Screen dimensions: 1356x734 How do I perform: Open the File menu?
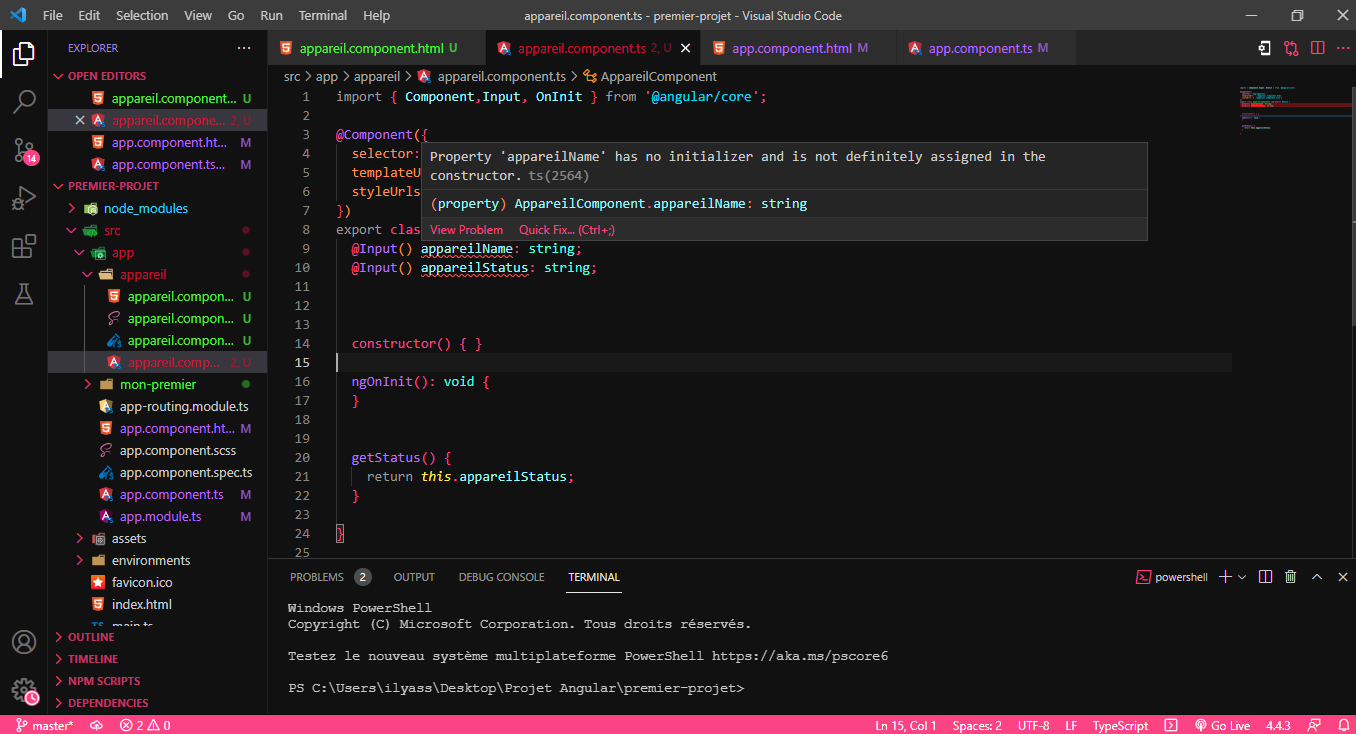coord(53,16)
